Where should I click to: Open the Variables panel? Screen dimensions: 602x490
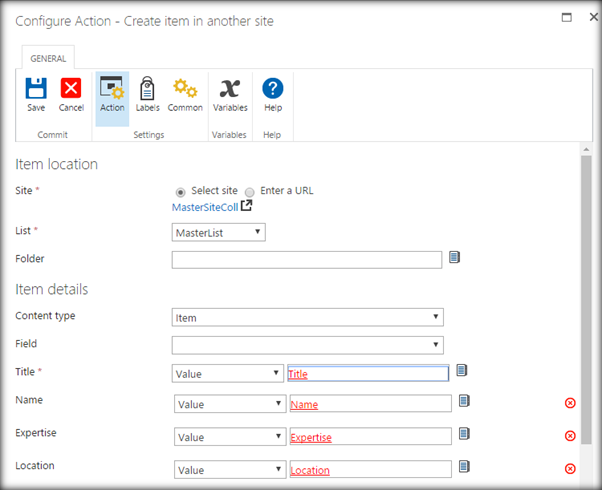click(230, 94)
